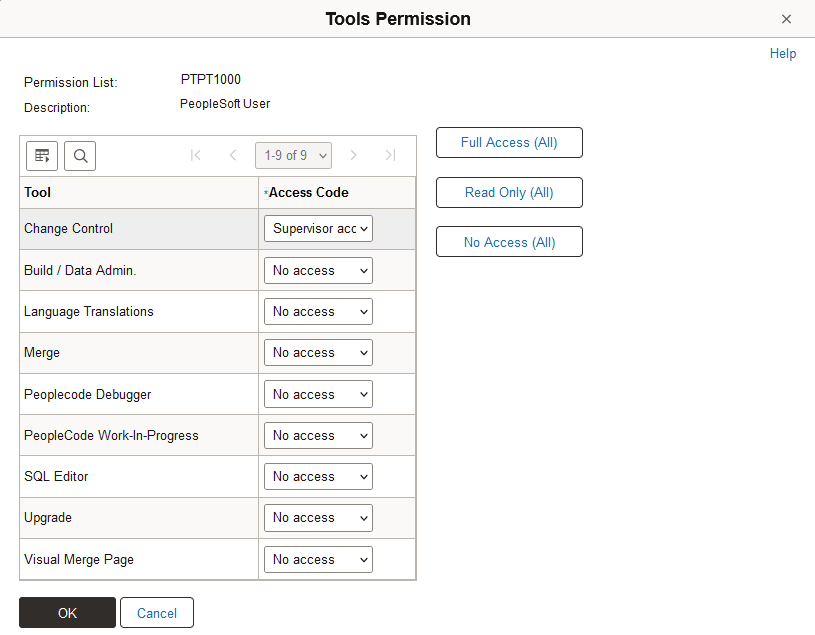Click the next page arrow

[354, 155]
